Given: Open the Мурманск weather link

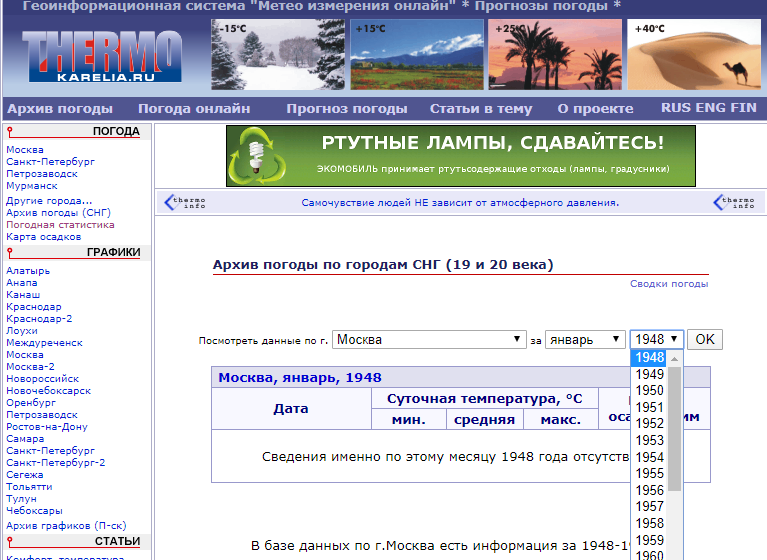Looking at the screenshot, I should pyautogui.click(x=32, y=186).
